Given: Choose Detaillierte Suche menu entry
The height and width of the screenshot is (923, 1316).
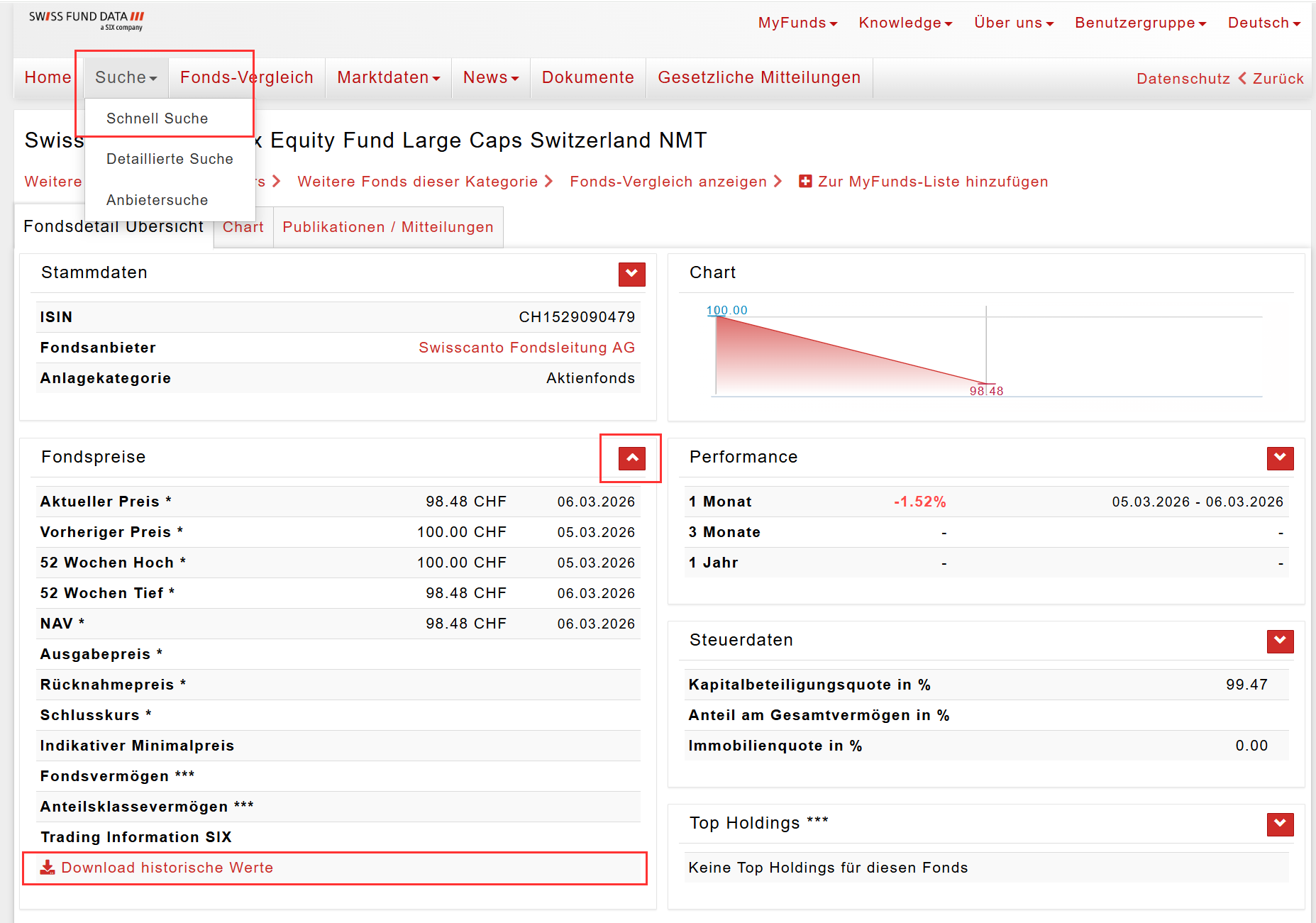Looking at the screenshot, I should [x=170, y=159].
